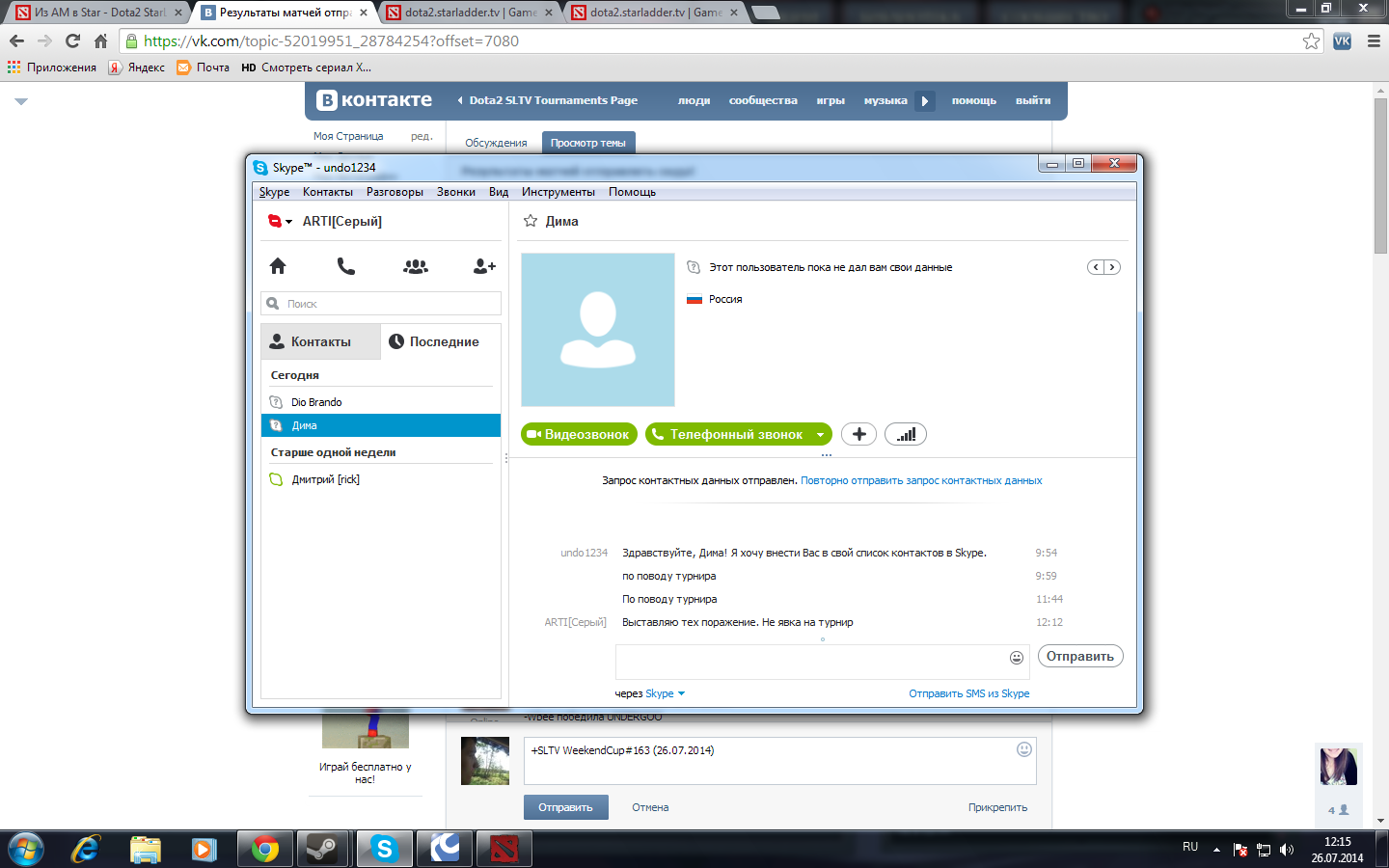Viewport: 1389px width, 868px height.
Task: Mark Дима as favorite with star icon
Action: coord(531,221)
